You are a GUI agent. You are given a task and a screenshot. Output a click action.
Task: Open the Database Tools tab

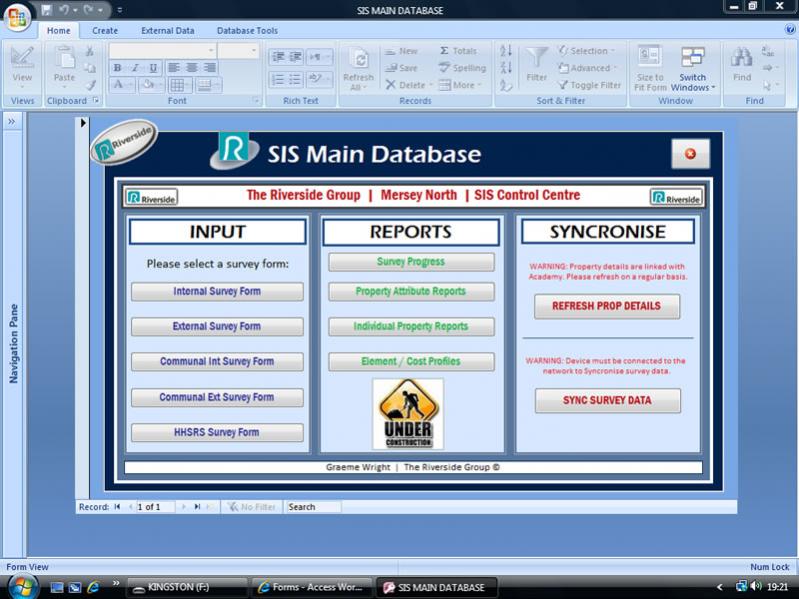point(247,31)
